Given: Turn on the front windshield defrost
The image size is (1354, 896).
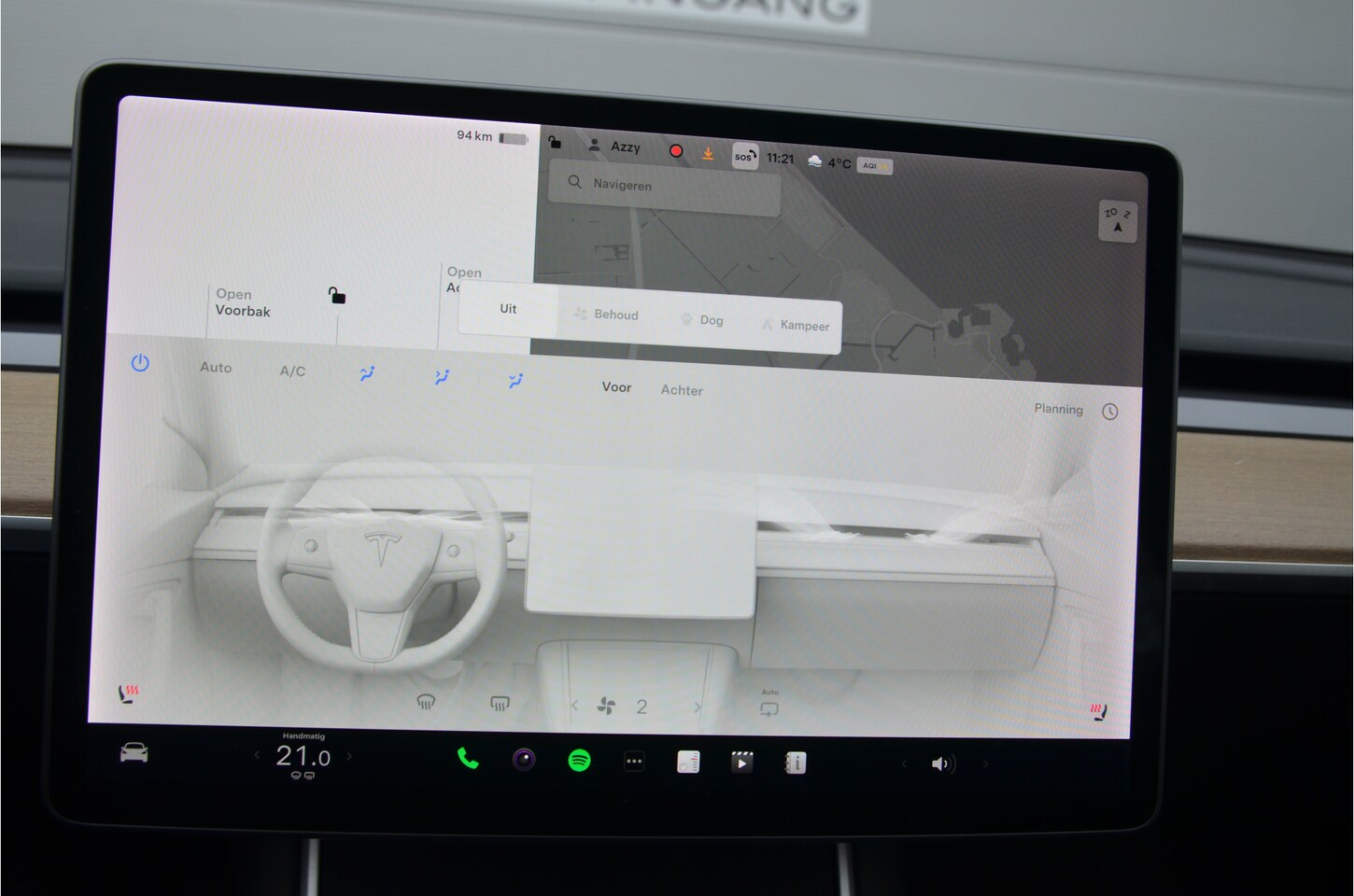Looking at the screenshot, I should click(x=426, y=702).
